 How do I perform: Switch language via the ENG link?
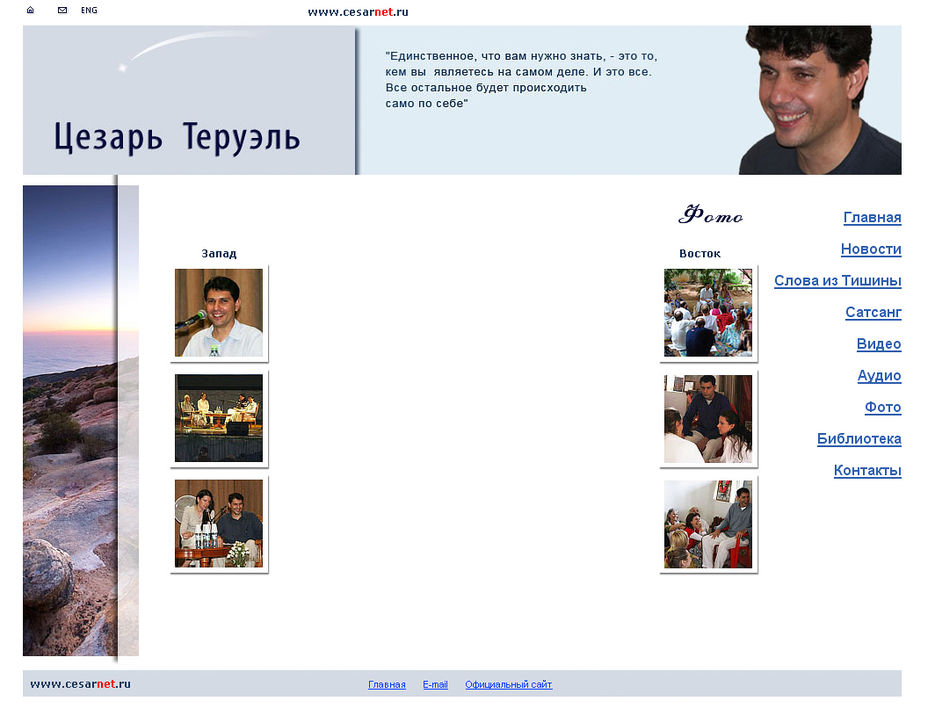[89, 10]
